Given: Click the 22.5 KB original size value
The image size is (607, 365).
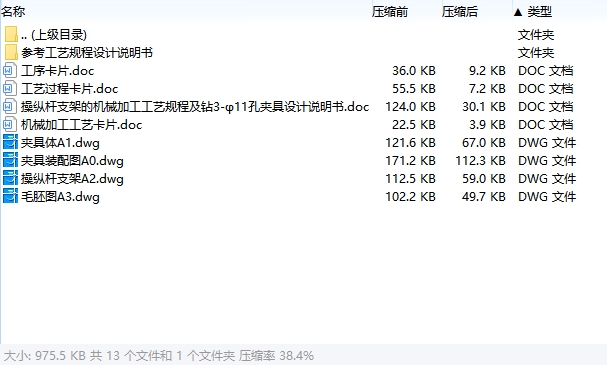Looking at the screenshot, I should [414, 125].
